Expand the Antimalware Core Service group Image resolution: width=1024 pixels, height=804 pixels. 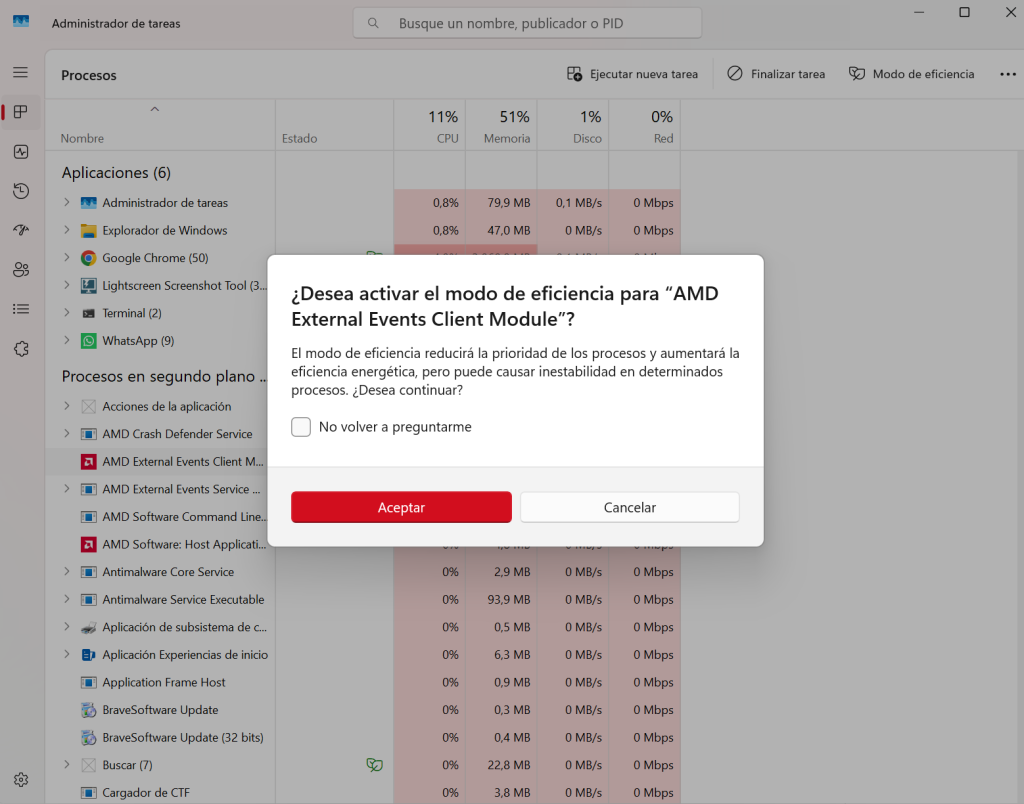pos(67,571)
